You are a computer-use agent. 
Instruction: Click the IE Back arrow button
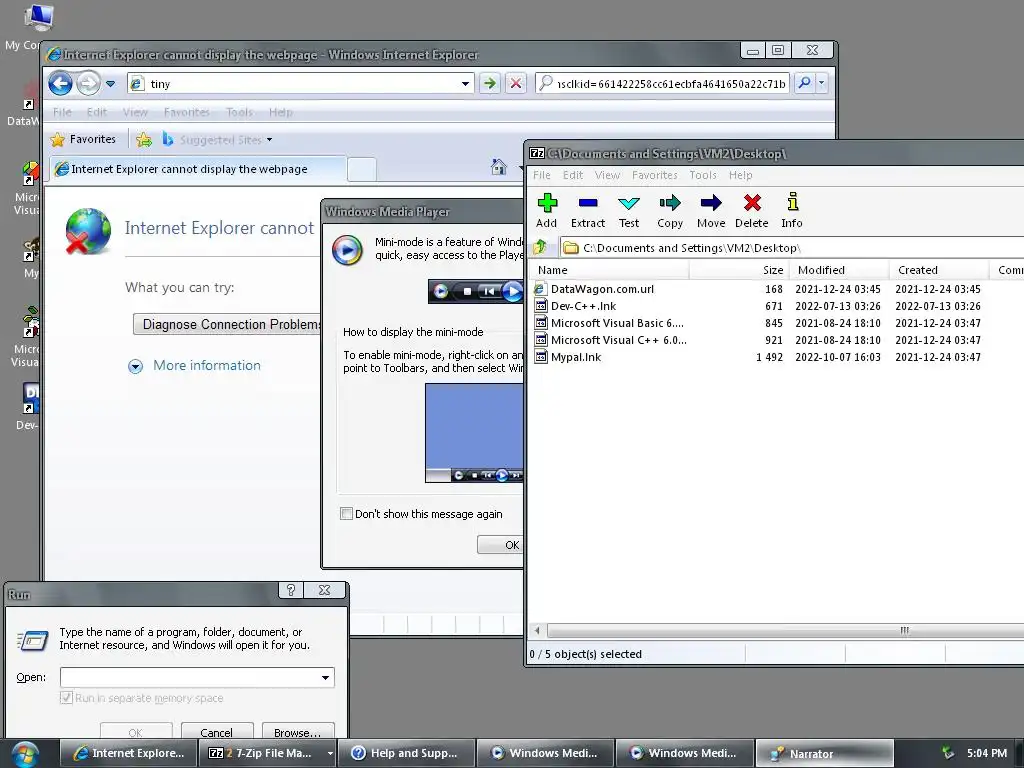coord(60,84)
